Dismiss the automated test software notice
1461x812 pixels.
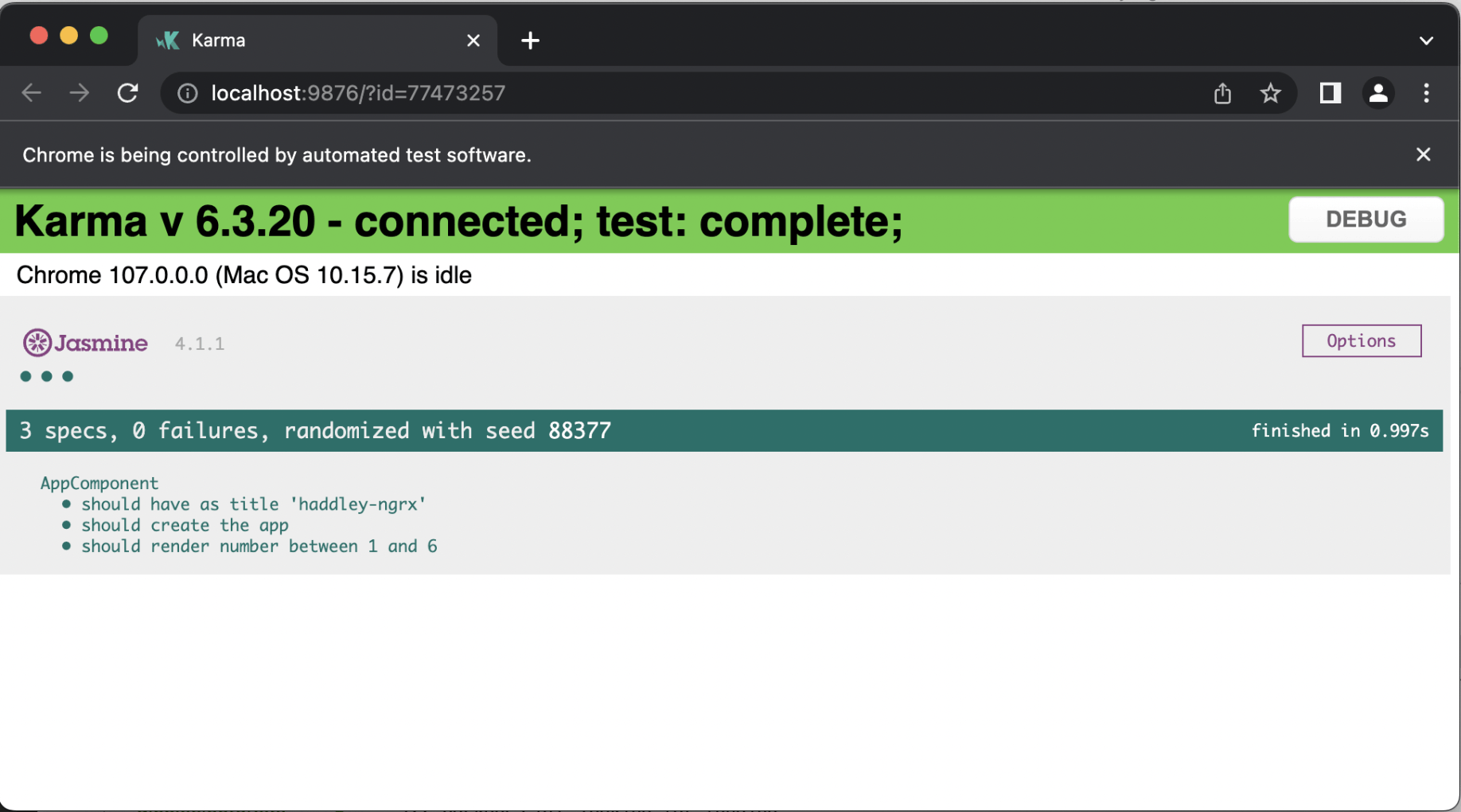(x=1423, y=154)
